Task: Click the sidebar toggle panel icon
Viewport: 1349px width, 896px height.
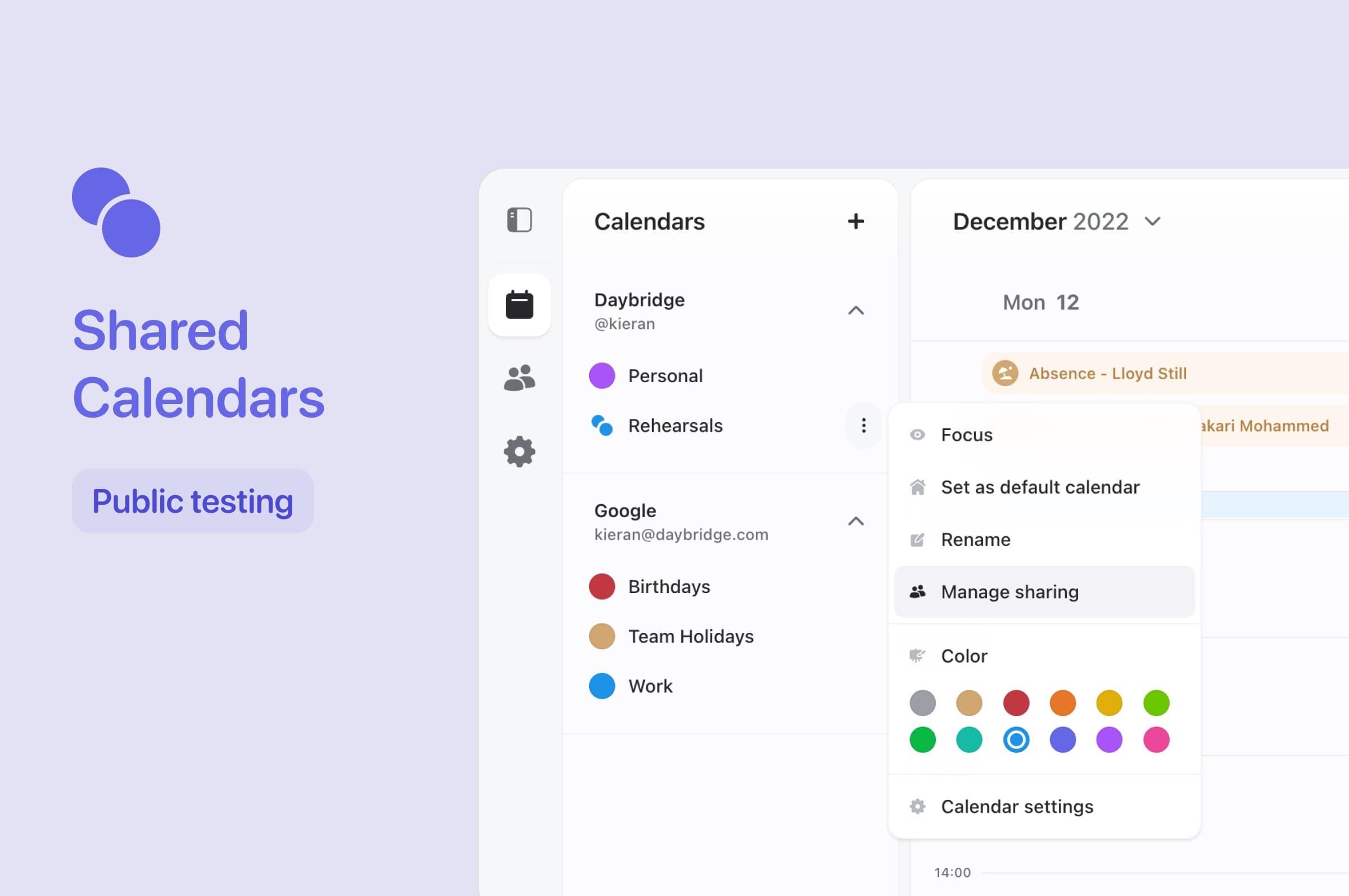Action: tap(518, 221)
